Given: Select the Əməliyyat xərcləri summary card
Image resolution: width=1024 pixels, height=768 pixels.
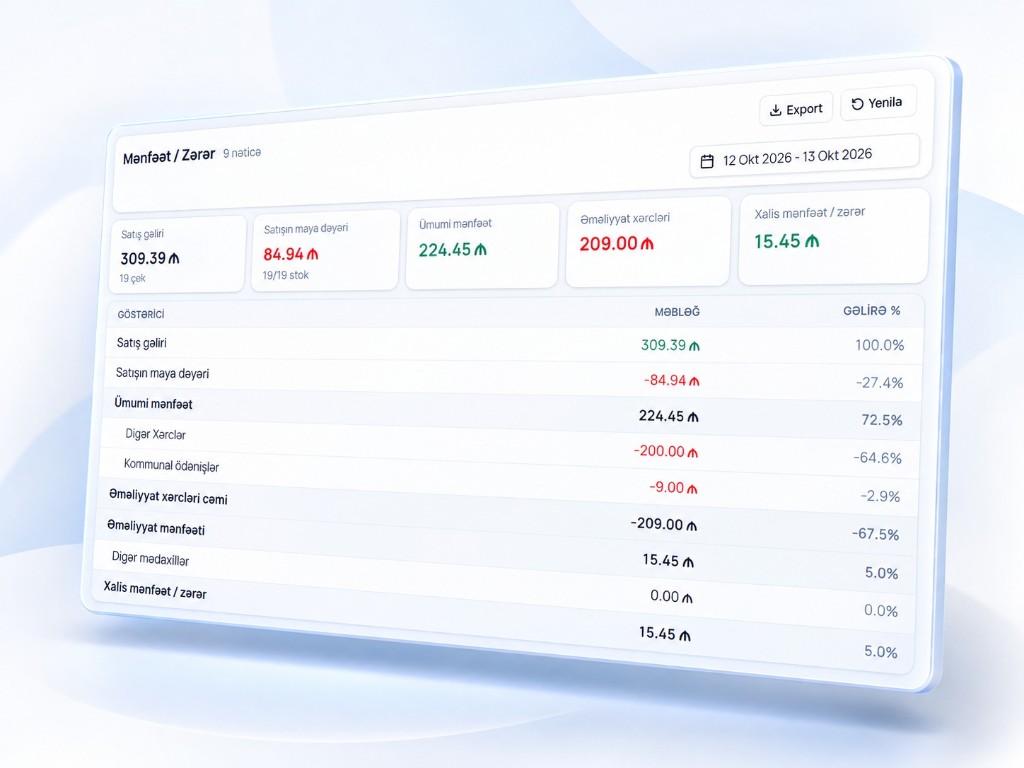Looking at the screenshot, I should click(x=647, y=241).
